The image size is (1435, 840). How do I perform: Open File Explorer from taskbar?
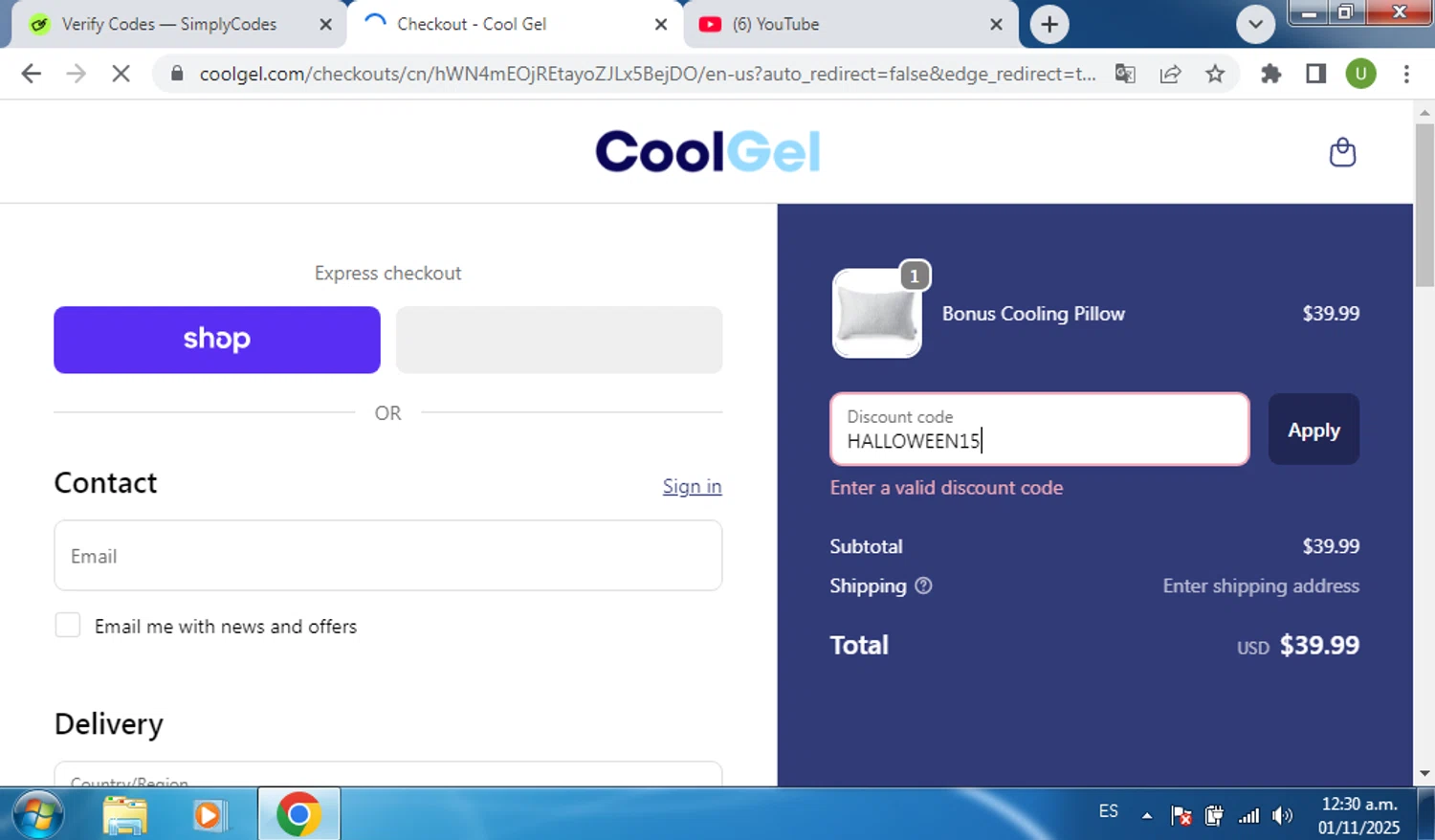coord(124,815)
